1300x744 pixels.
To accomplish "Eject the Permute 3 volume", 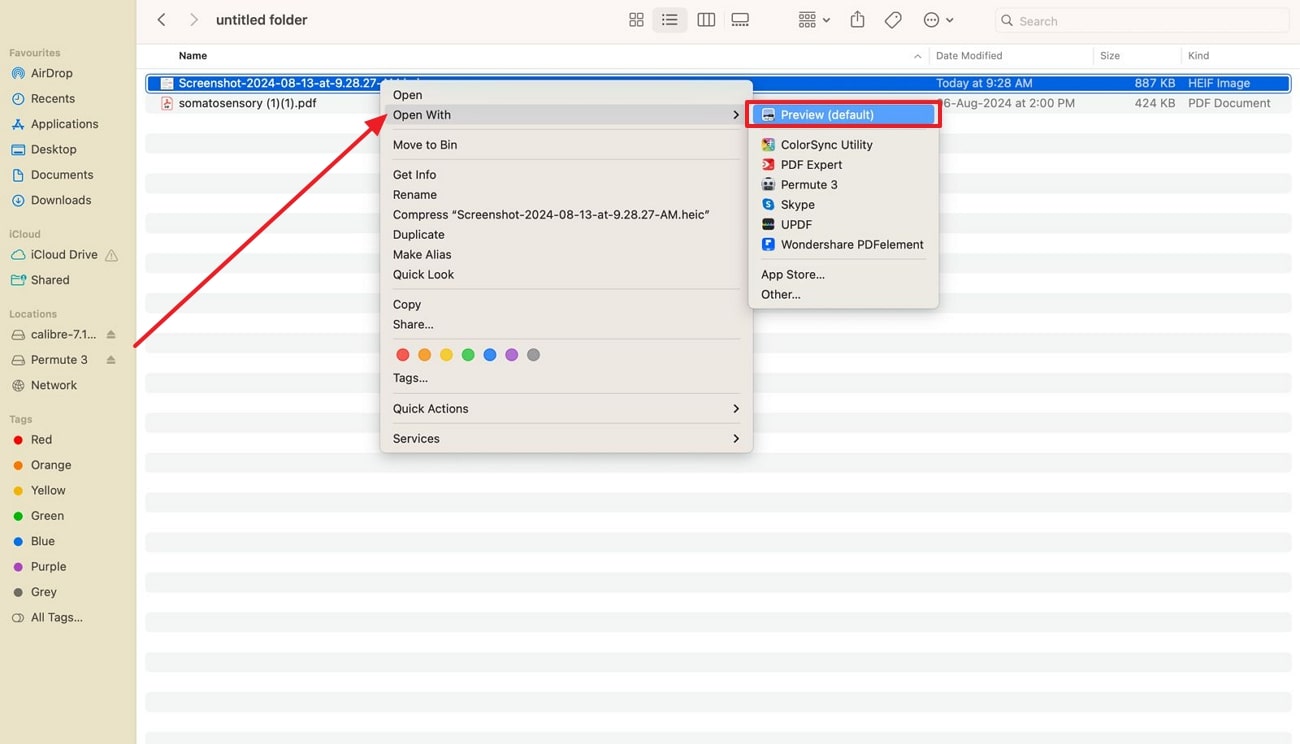I will [x=111, y=360].
